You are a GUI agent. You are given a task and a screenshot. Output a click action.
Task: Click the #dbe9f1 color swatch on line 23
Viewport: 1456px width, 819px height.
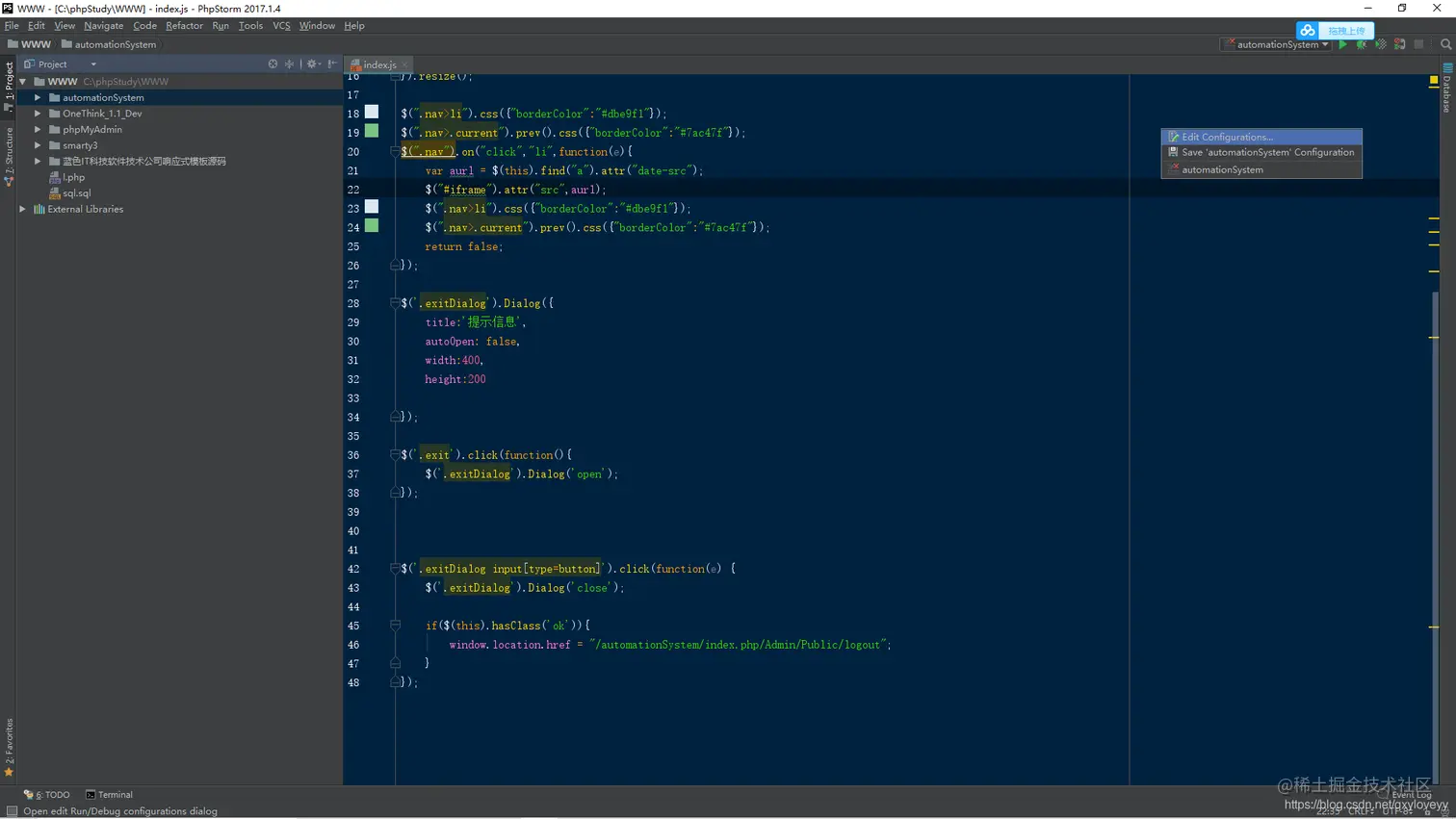(372, 207)
